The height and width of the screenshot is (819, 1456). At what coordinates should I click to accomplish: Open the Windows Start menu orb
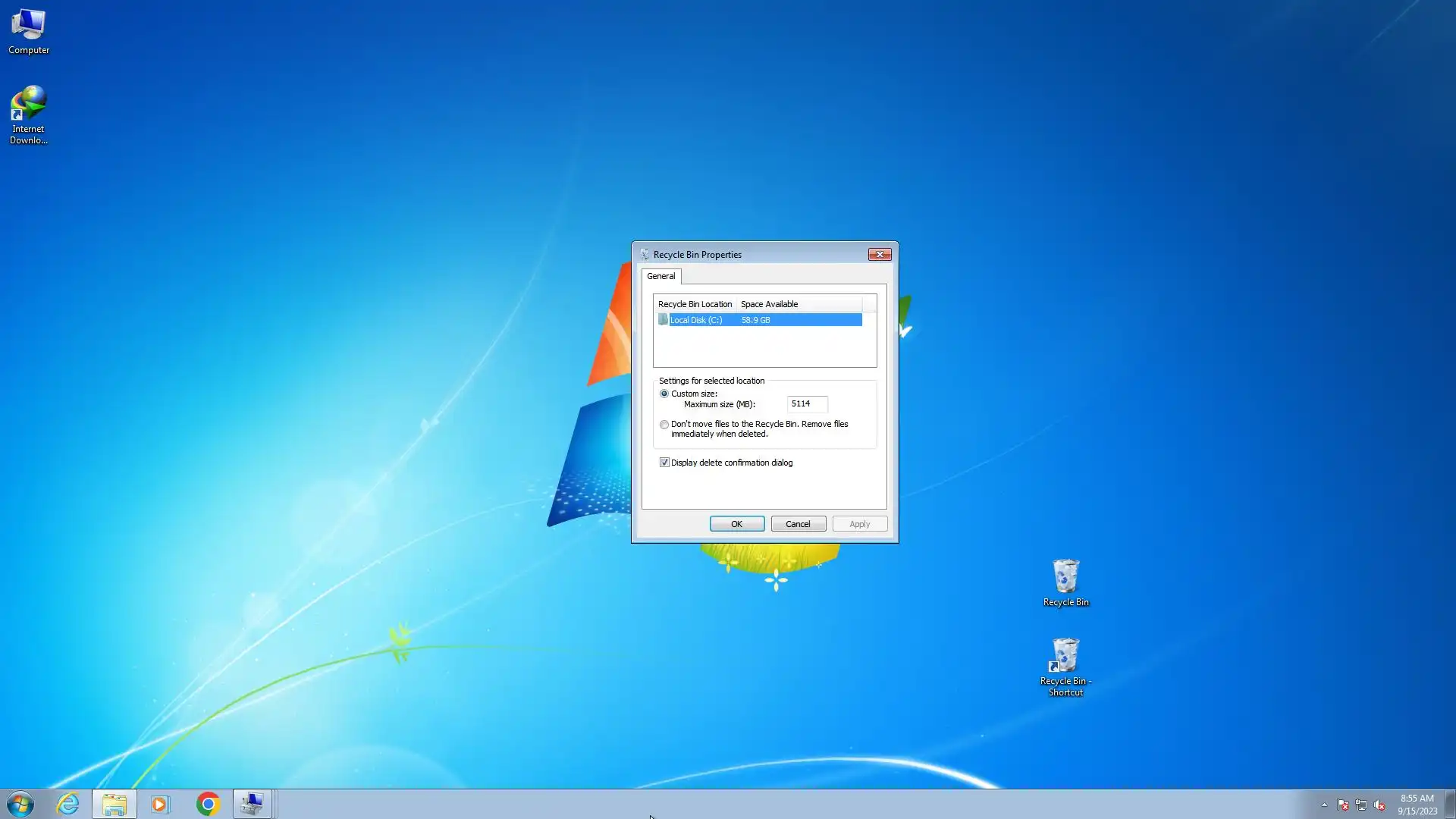point(20,804)
